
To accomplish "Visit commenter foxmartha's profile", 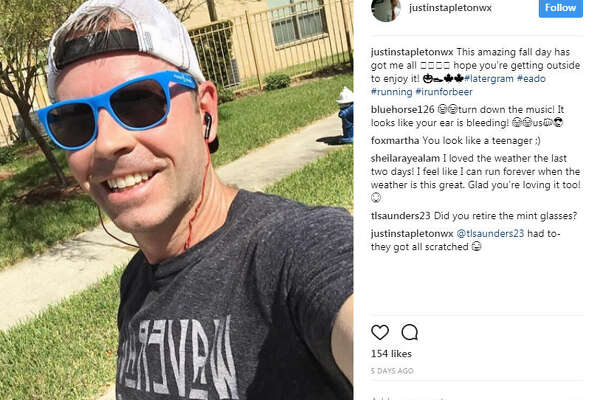I will (x=395, y=140).
